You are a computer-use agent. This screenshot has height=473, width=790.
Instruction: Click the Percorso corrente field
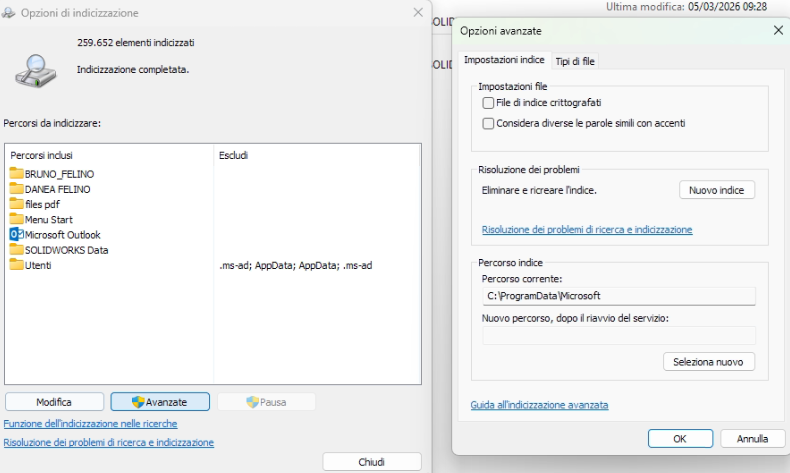[x=619, y=296]
